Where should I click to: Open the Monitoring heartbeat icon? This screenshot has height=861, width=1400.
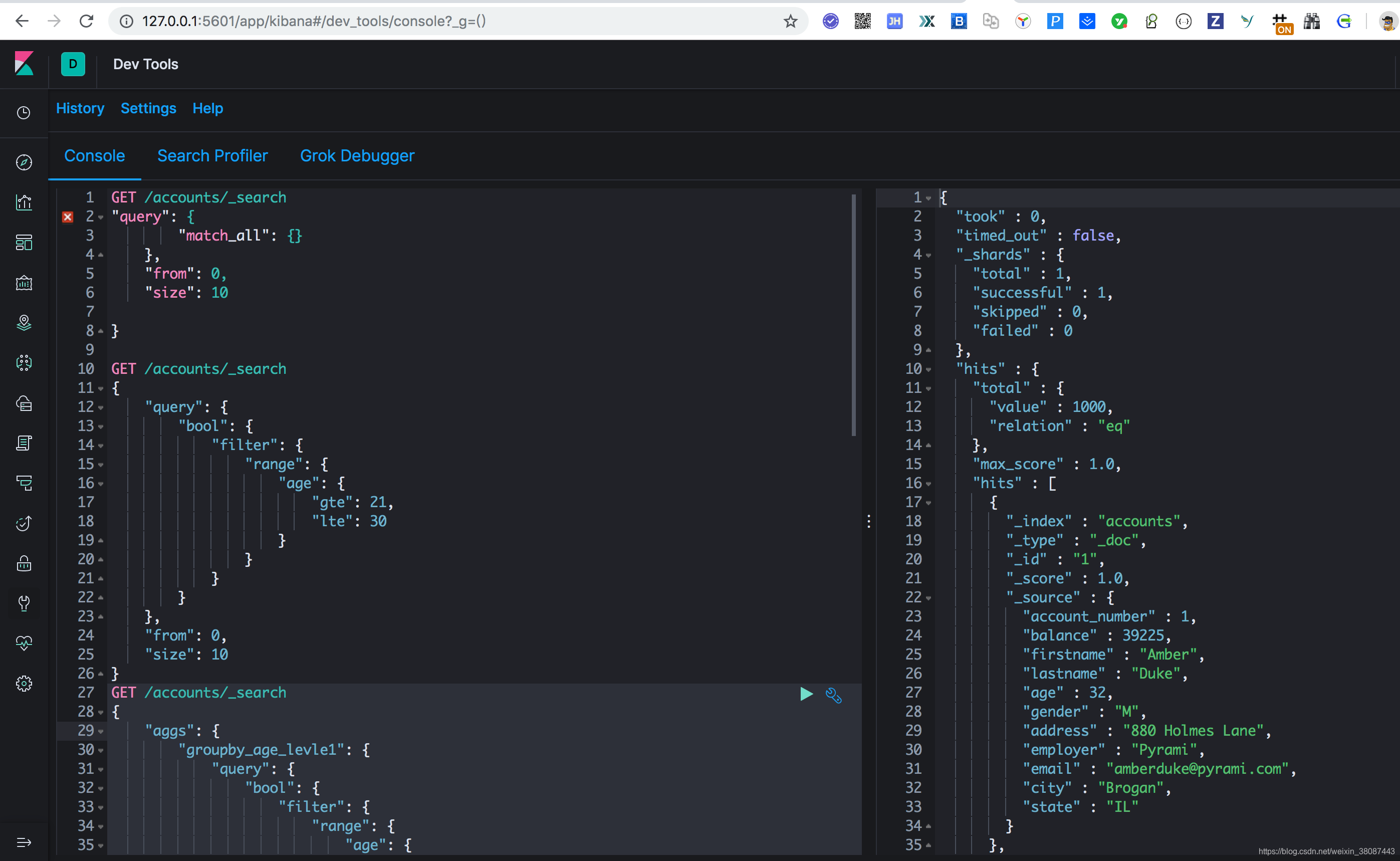24,643
